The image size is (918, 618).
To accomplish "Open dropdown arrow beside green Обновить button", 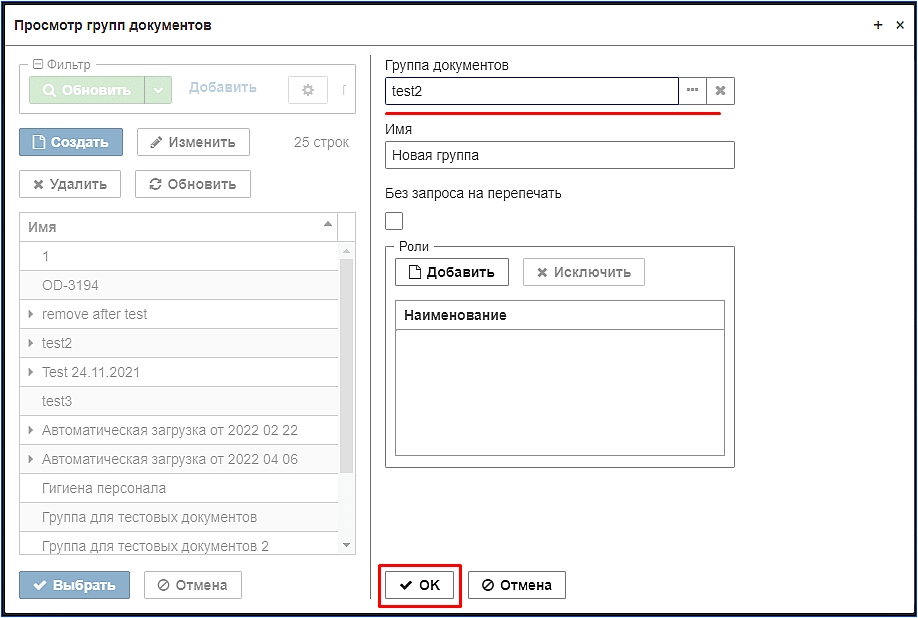I will click(158, 90).
